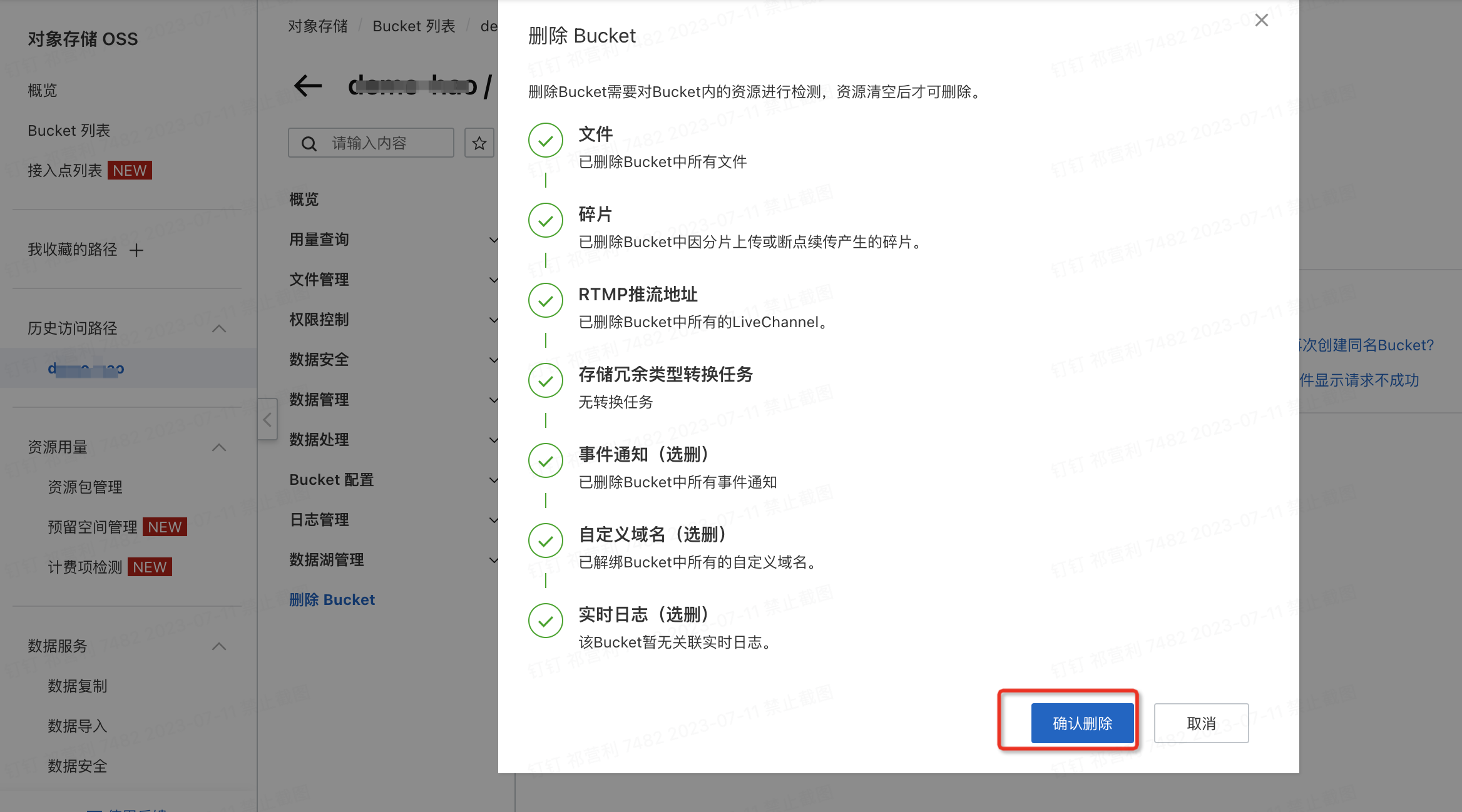The image size is (1462, 812).
Task: Click the green check icon for 文件
Action: point(545,140)
